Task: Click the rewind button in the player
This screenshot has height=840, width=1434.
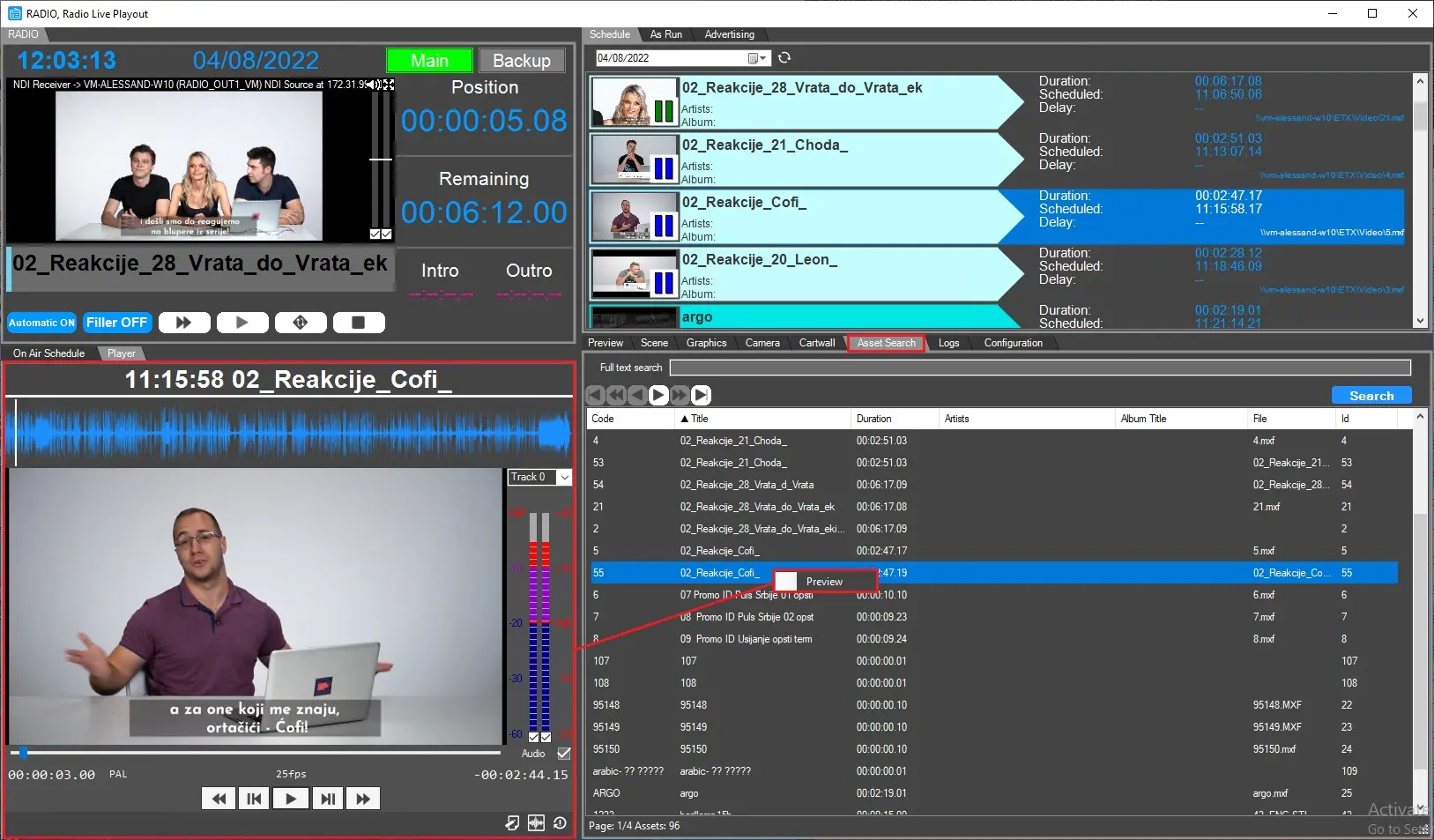Action: [x=218, y=799]
